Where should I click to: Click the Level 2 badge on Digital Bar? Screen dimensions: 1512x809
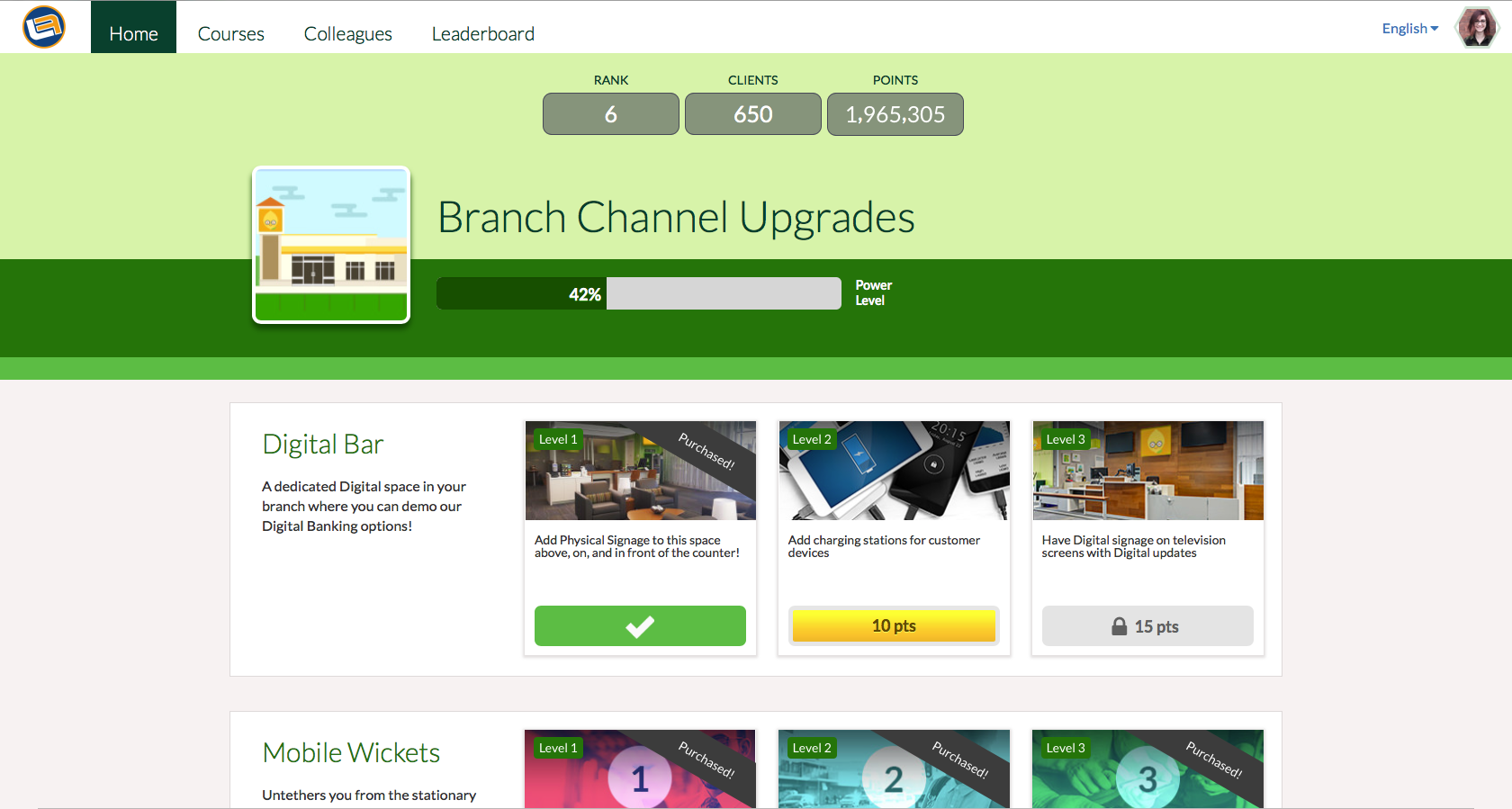[812, 439]
